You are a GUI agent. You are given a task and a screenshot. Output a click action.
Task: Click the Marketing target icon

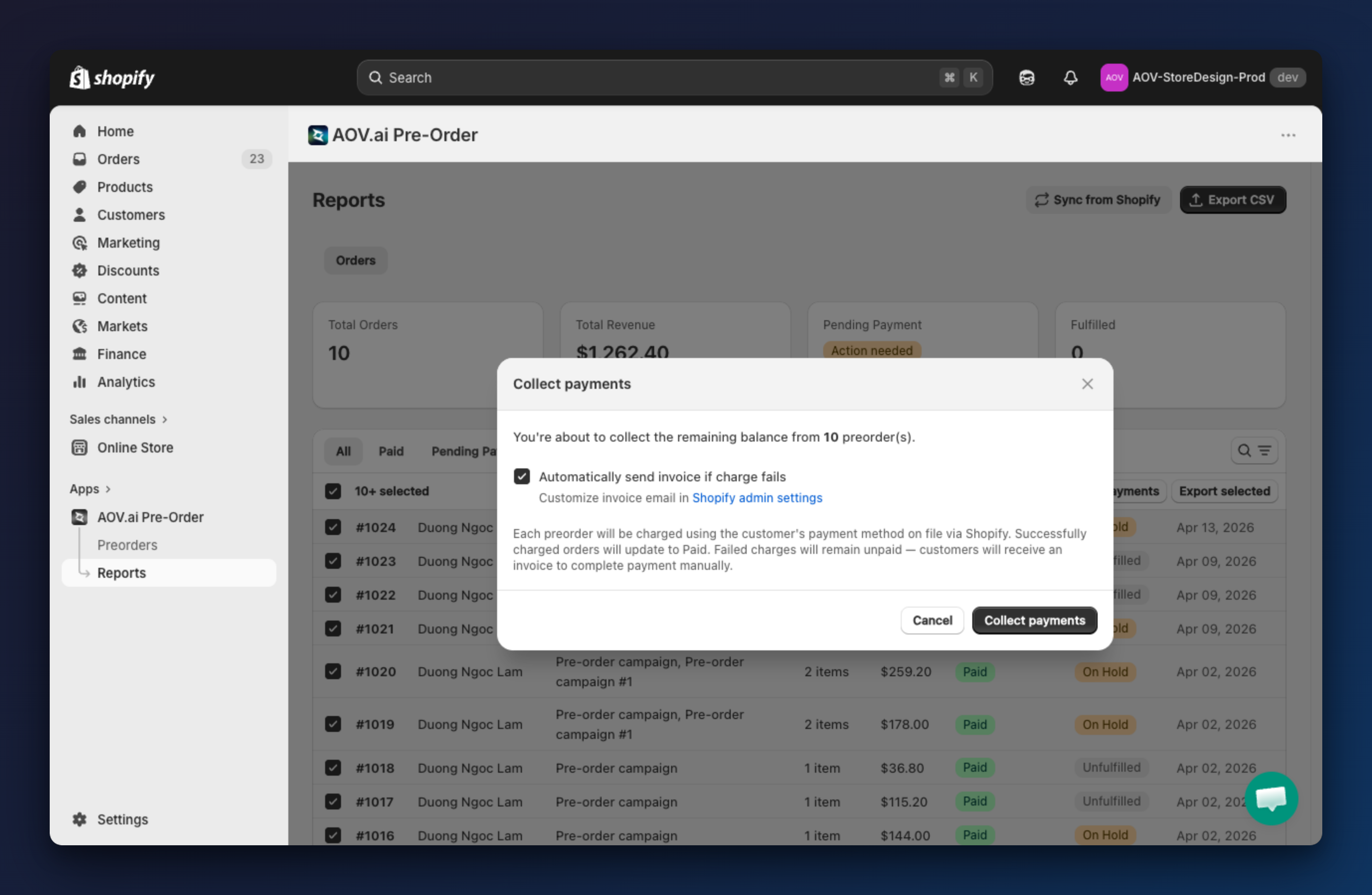[x=80, y=243]
